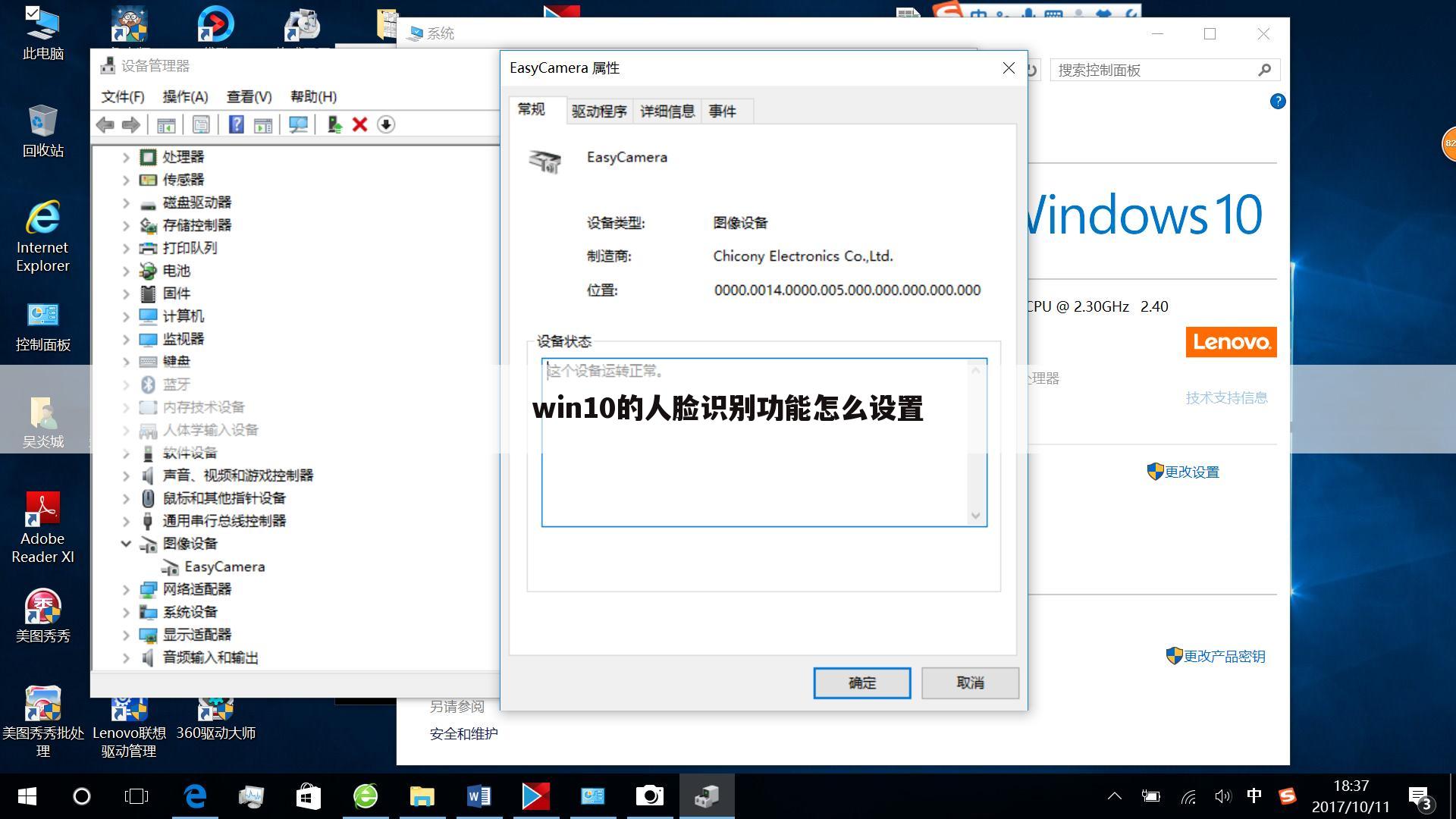Expand the 打印队列 tree node
Image resolution: width=1456 pixels, height=819 pixels.
pos(126,249)
